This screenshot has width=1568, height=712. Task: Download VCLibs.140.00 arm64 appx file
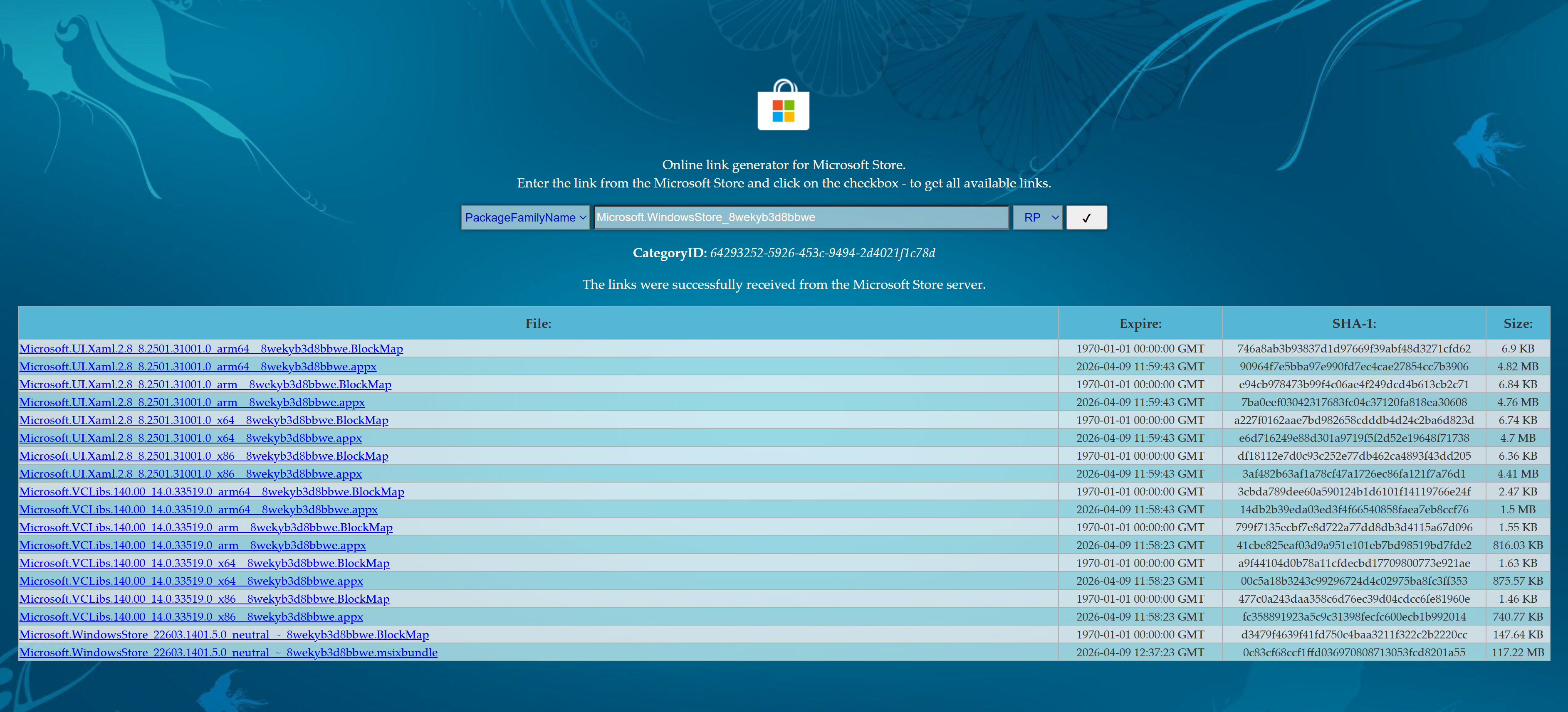pyautogui.click(x=198, y=509)
